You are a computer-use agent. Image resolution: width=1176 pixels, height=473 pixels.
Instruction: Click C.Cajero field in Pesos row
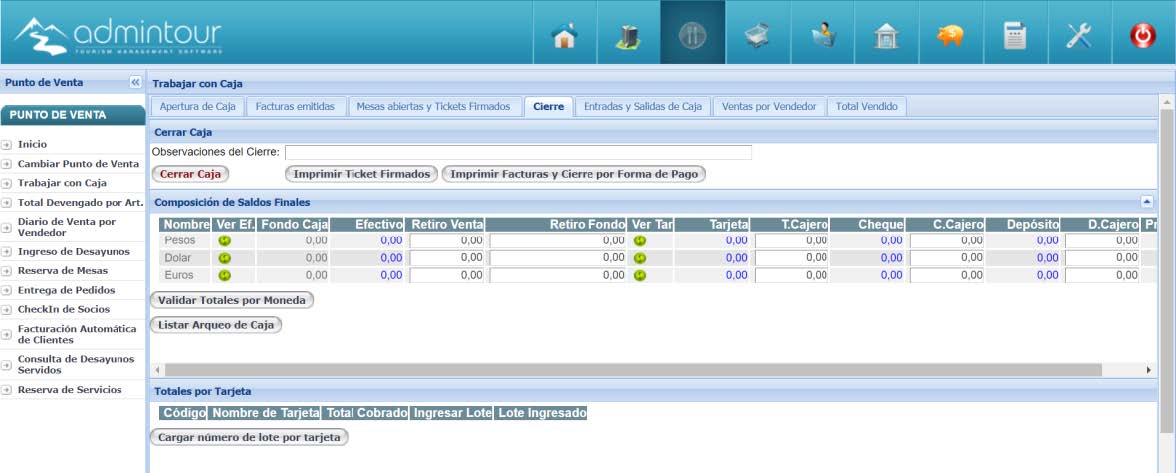tap(946, 241)
